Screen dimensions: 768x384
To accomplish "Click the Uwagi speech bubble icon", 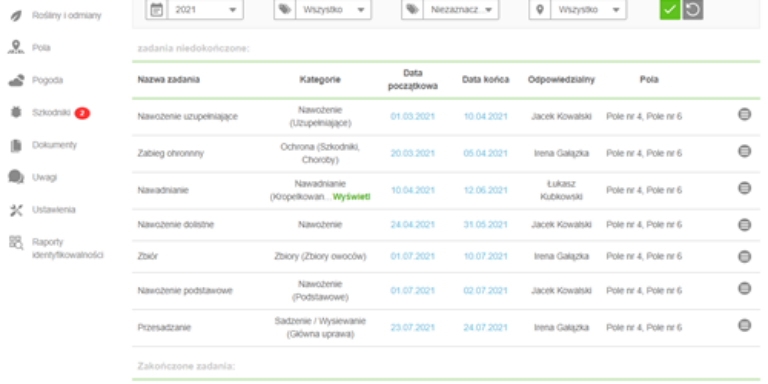I will pyautogui.click(x=16, y=177).
